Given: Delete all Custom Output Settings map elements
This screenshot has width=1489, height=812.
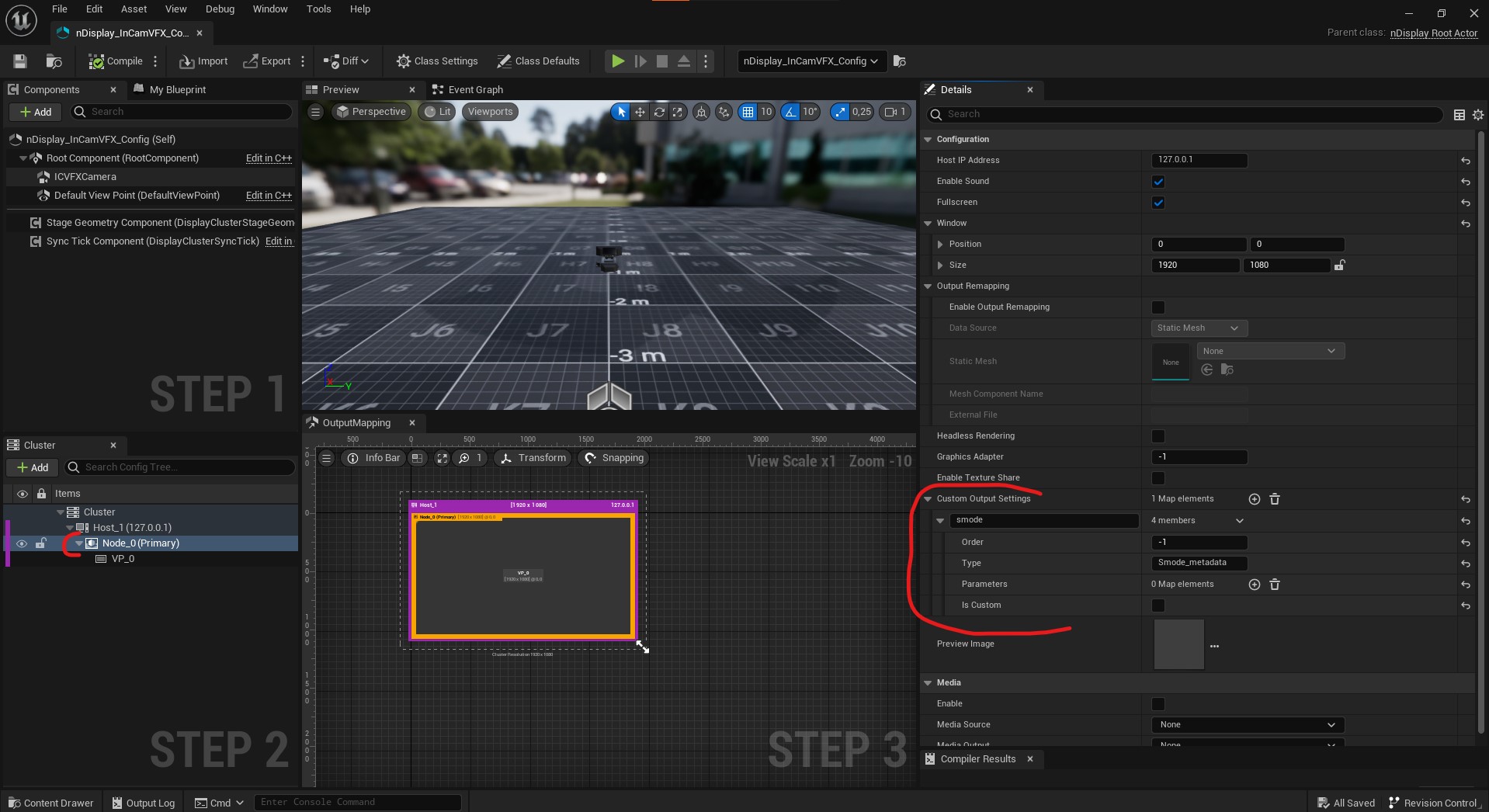Looking at the screenshot, I should pyautogui.click(x=1274, y=499).
